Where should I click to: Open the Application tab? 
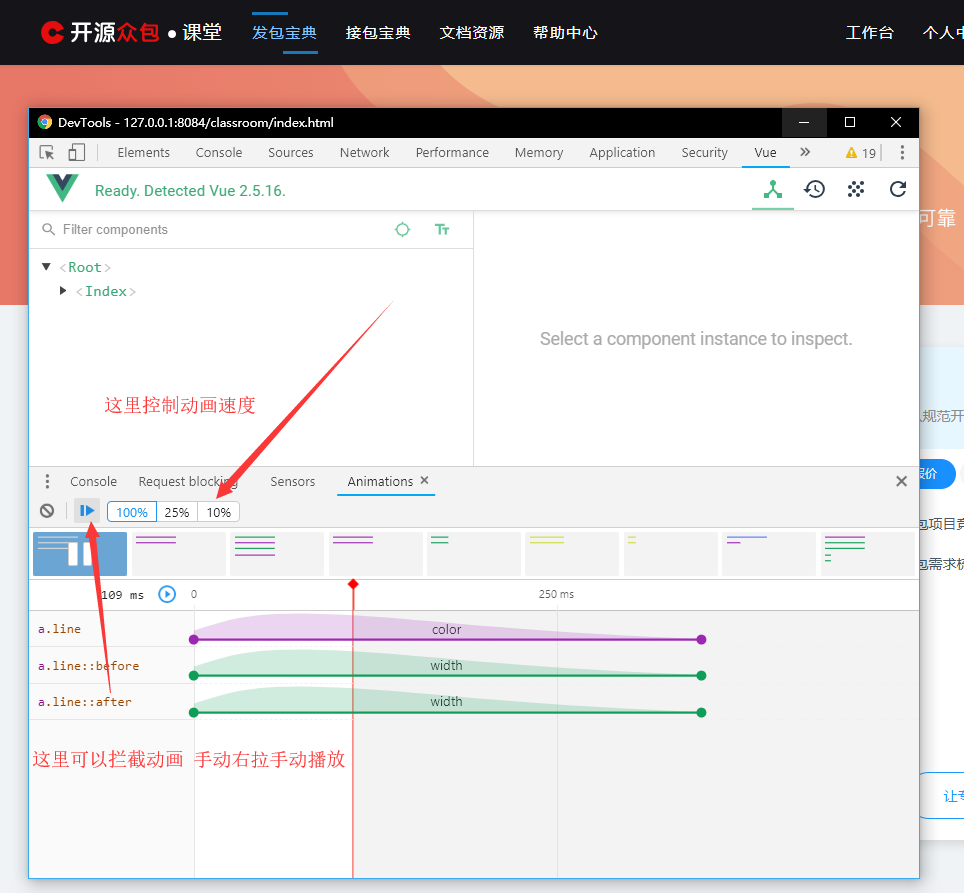[622, 152]
